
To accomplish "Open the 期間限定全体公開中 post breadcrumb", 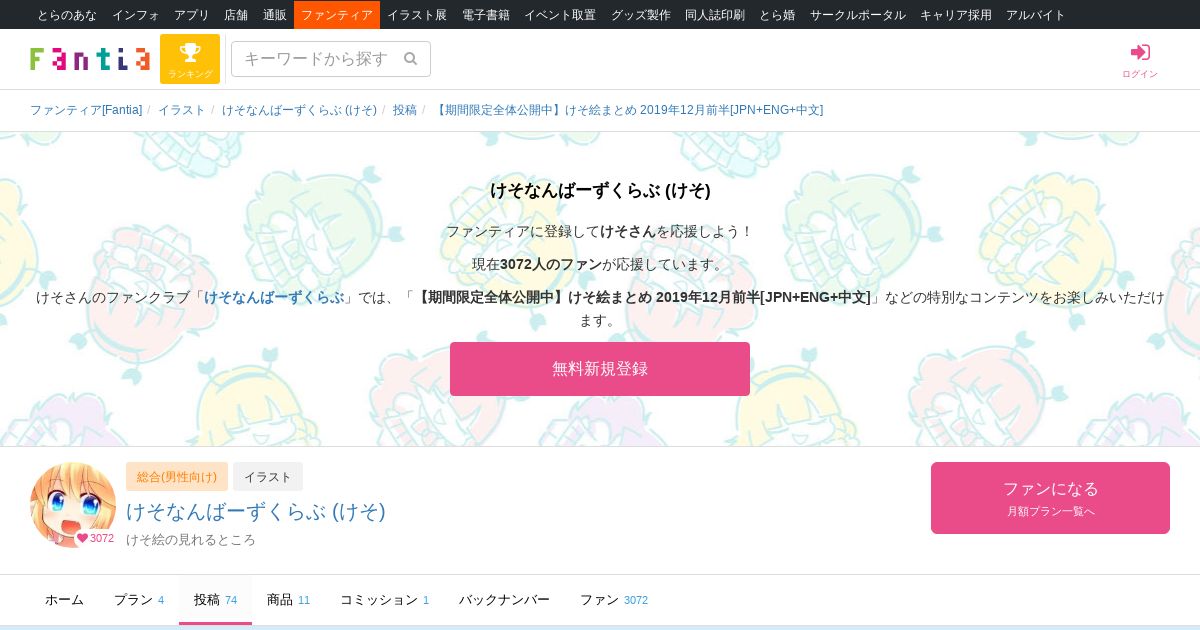I will click(x=628, y=110).
